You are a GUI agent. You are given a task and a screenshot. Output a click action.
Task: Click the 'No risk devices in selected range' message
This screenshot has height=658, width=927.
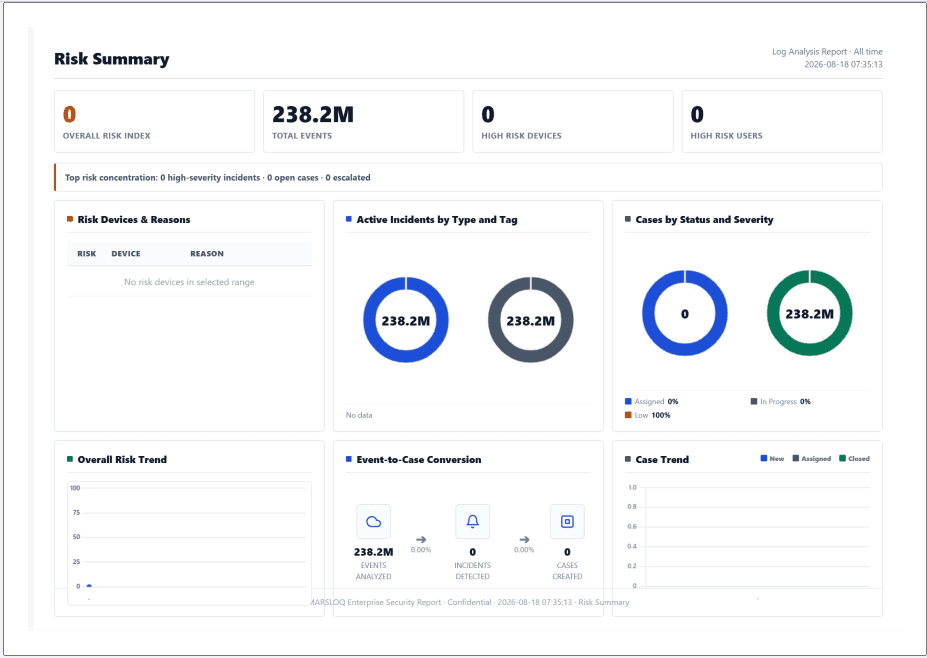tap(189, 282)
